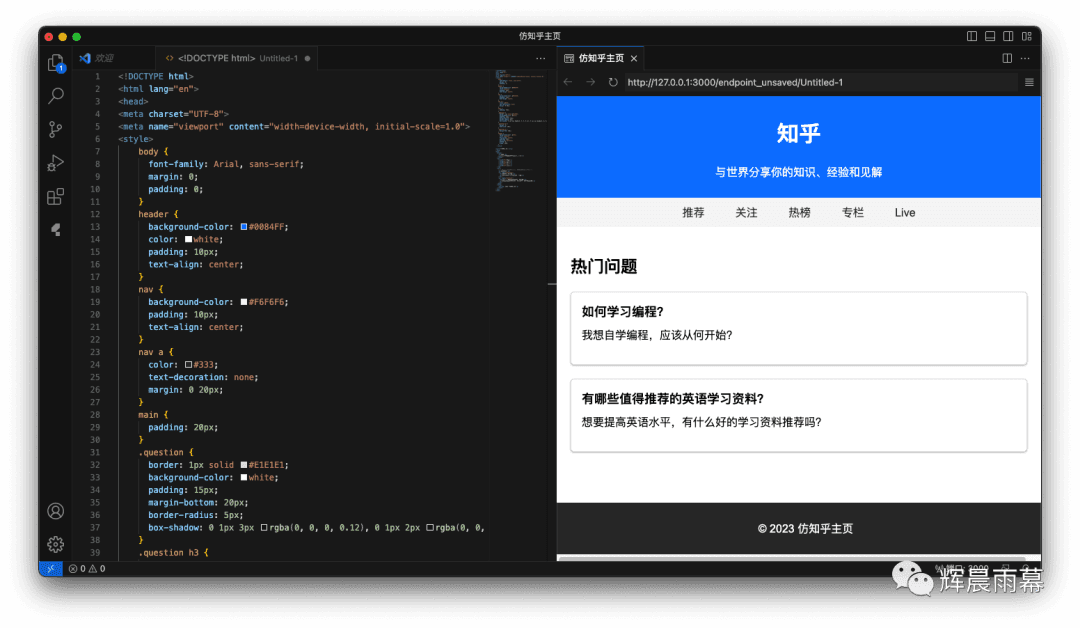Image resolution: width=1080 pixels, height=628 pixels.
Task: Click the © 2023 仿知乎主页 footer text
Action: (x=805, y=529)
